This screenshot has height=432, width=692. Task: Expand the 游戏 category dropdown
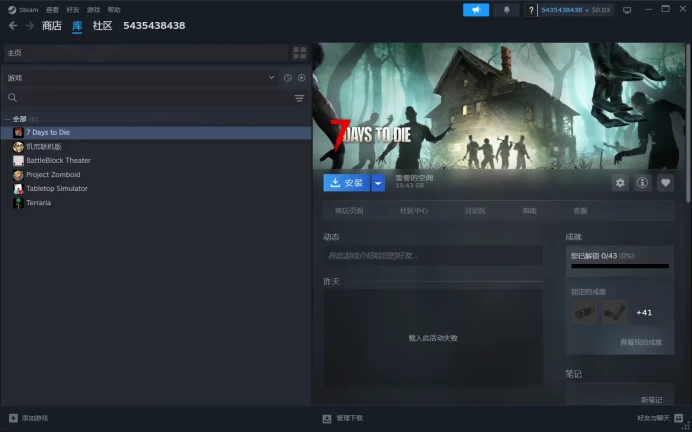point(271,78)
